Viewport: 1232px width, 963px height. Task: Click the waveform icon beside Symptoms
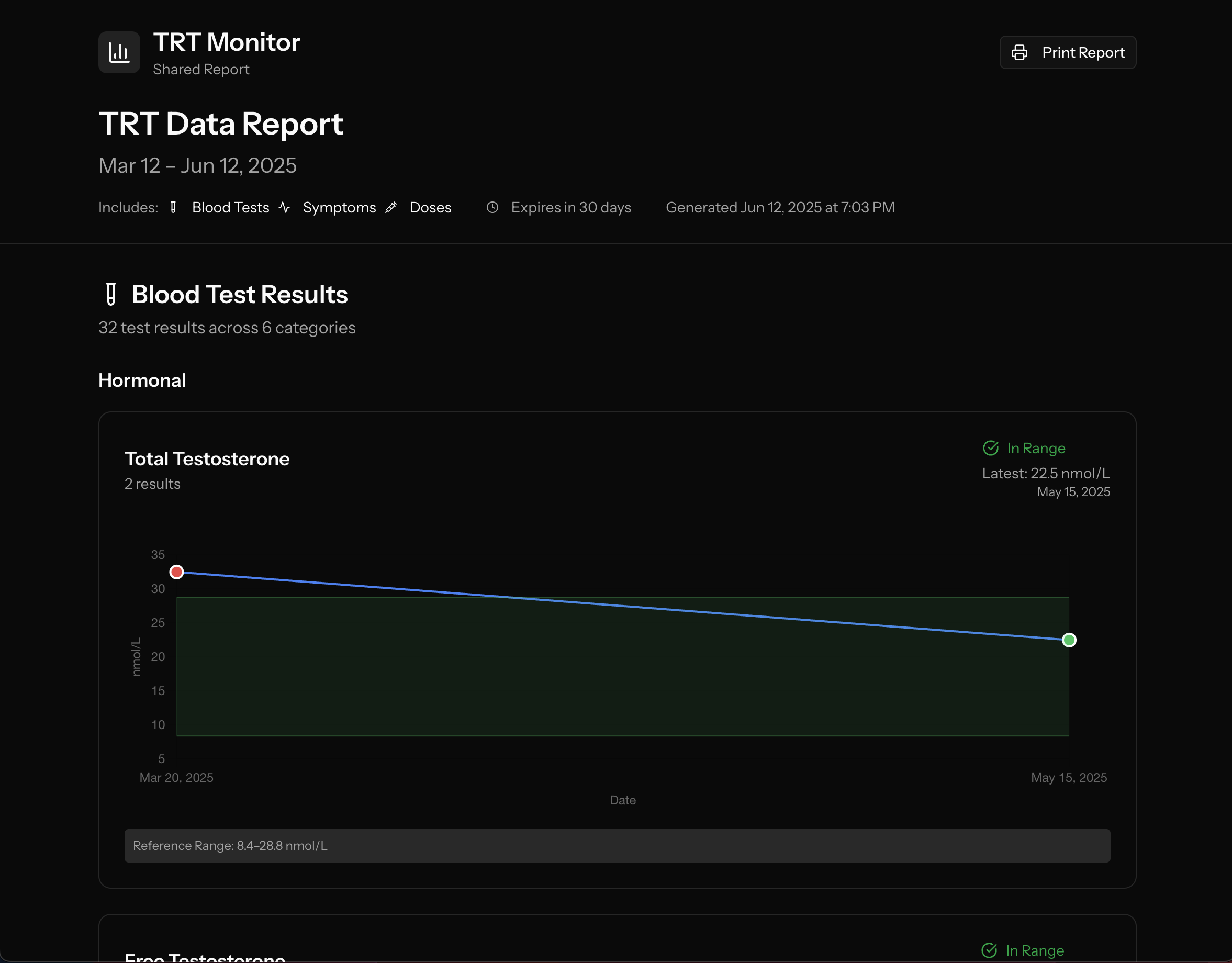tap(285, 207)
